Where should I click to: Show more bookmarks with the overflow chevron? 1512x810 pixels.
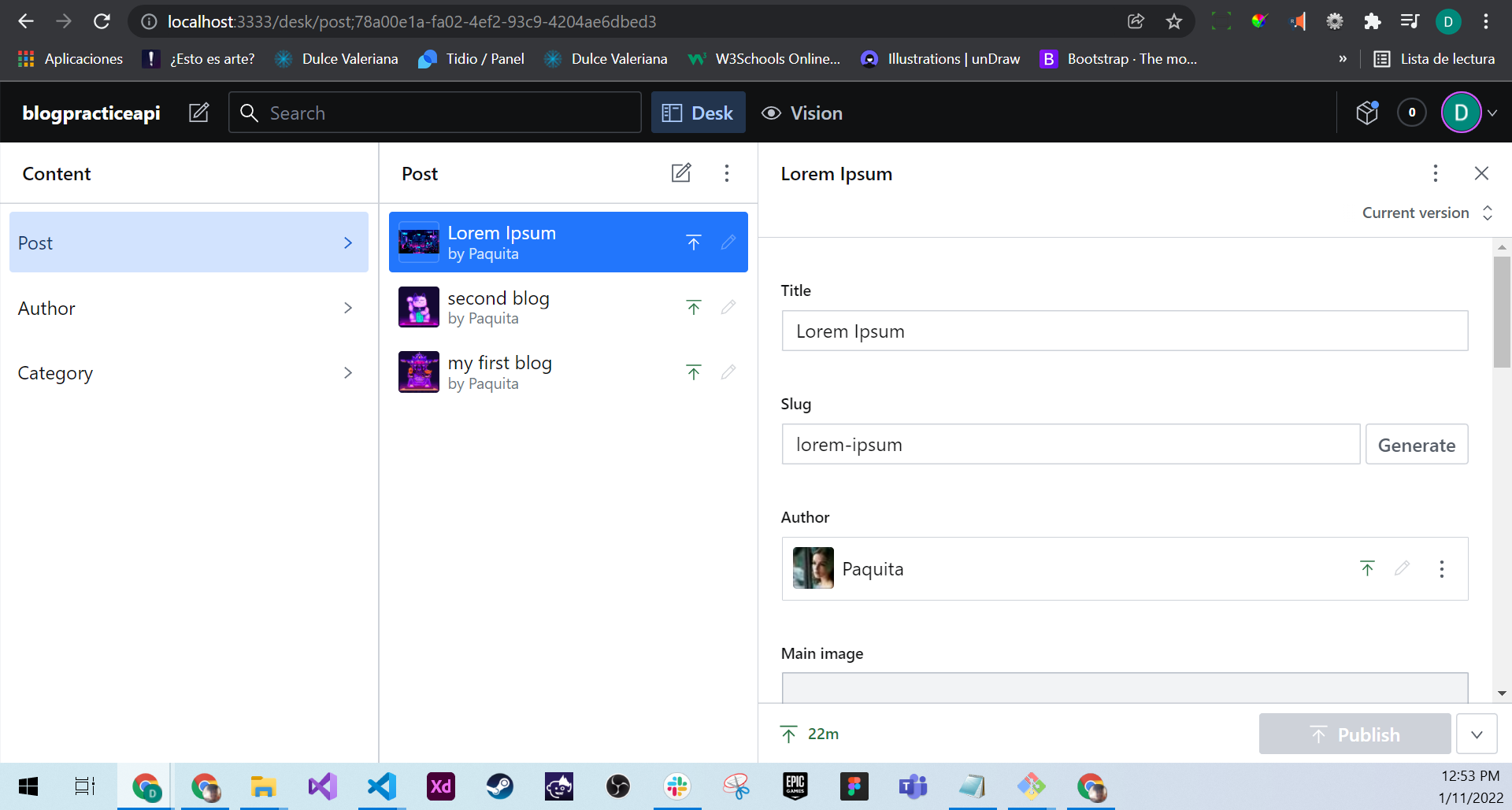[x=1343, y=58]
